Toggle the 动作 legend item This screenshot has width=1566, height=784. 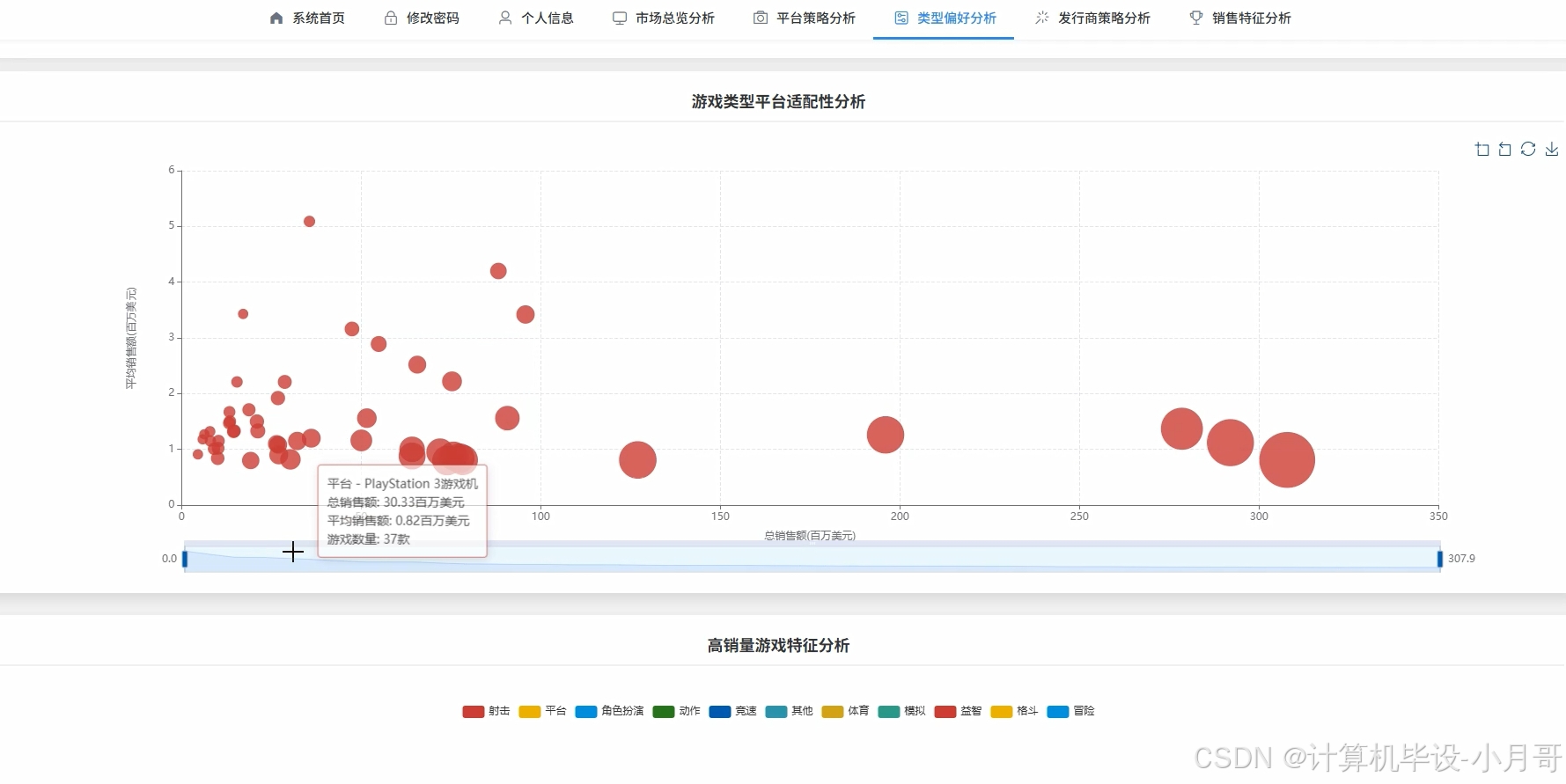click(677, 711)
